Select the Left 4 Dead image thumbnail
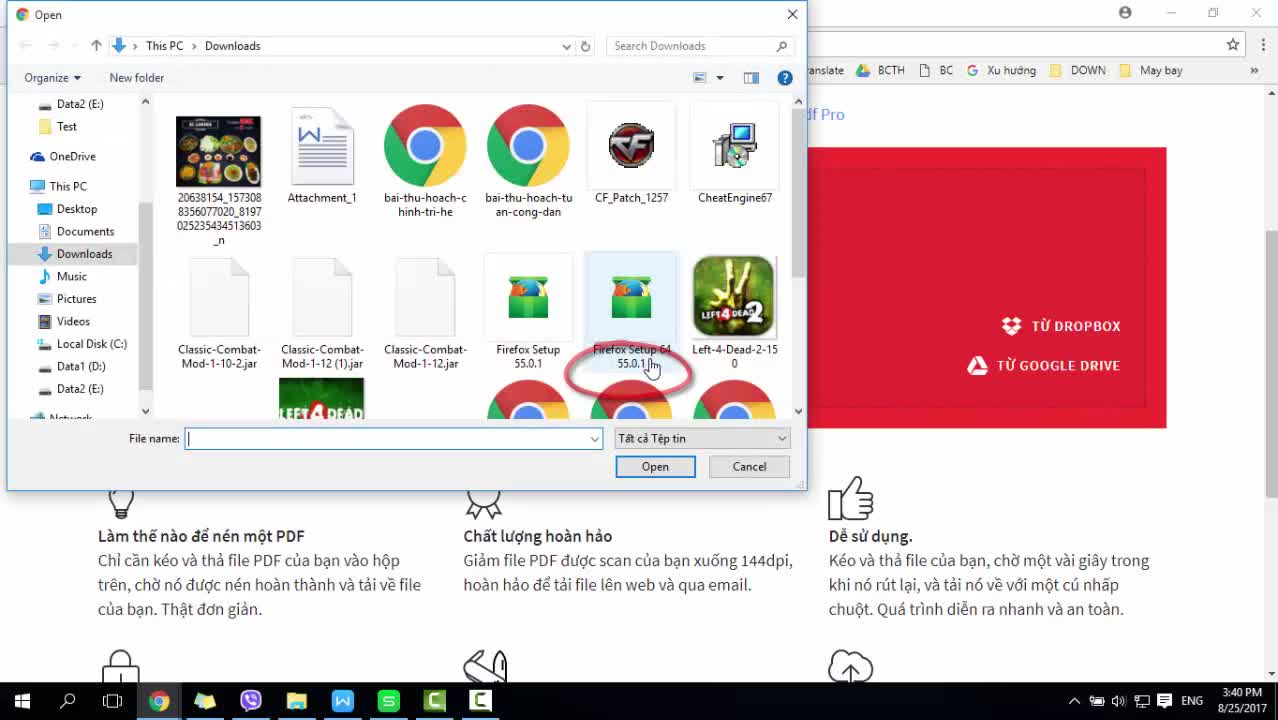This screenshot has width=1278, height=720. (321, 399)
